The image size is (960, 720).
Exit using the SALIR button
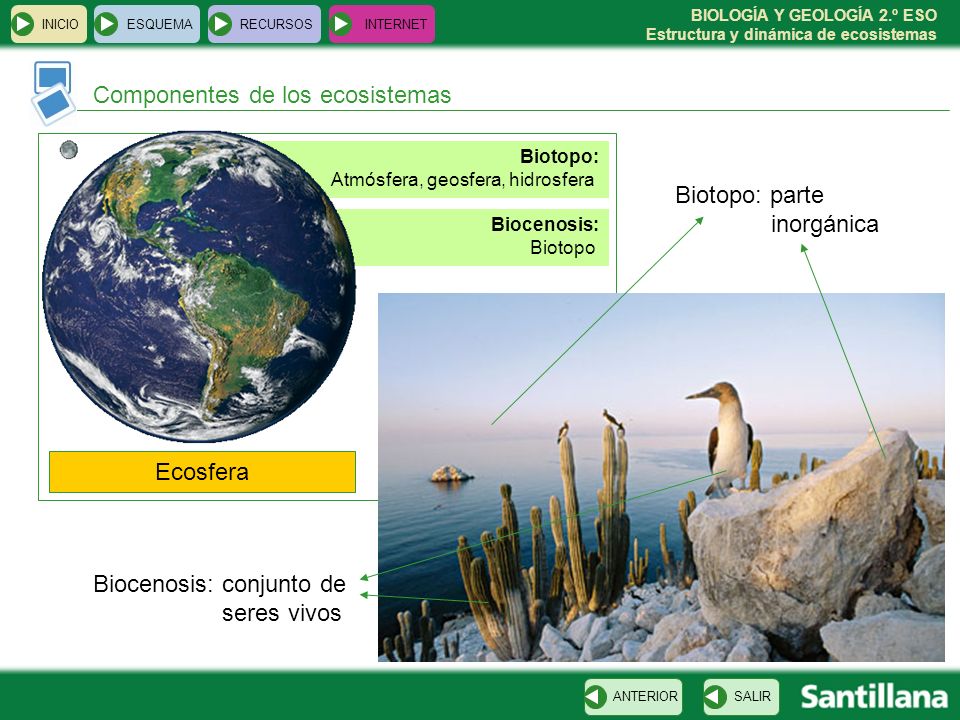tap(741, 697)
